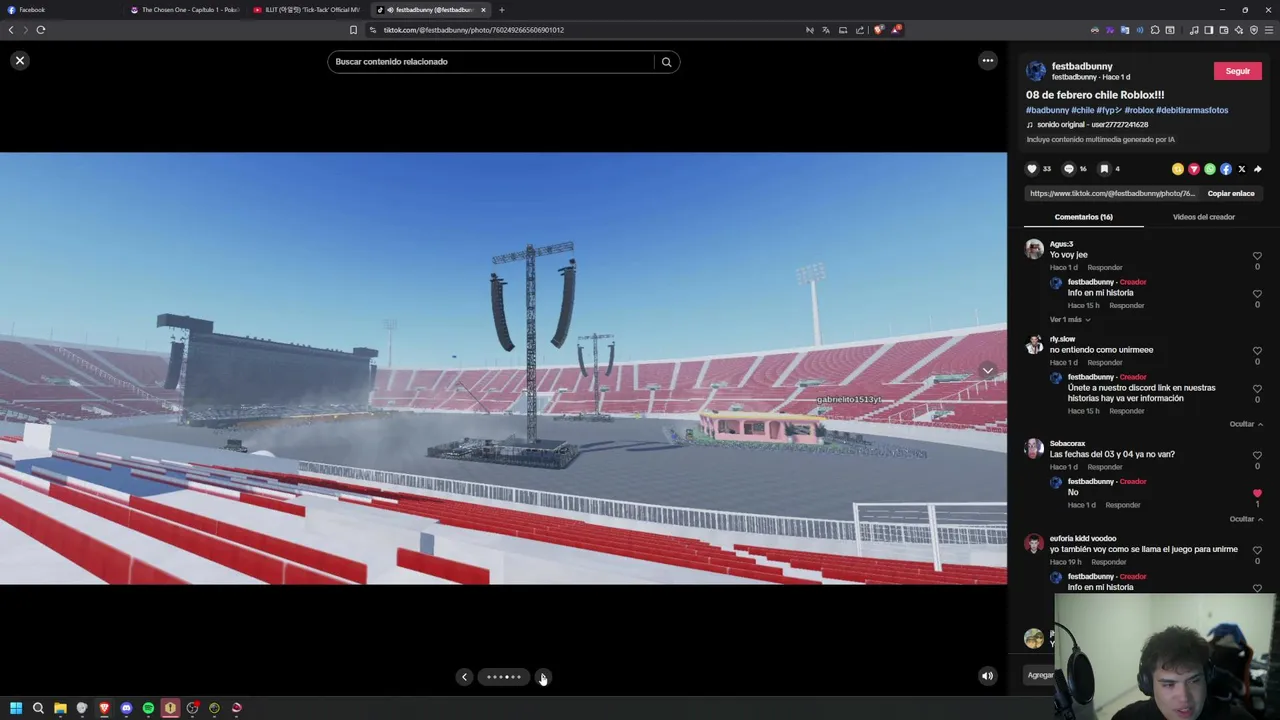Image resolution: width=1280 pixels, height=720 pixels.
Task: Go back with the browser back arrow
Action: pos(11,30)
